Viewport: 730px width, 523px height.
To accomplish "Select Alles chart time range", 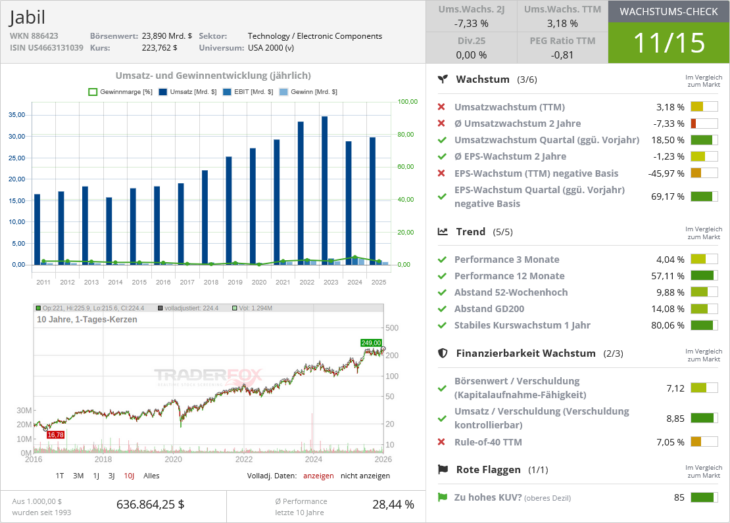I will tap(151, 475).
